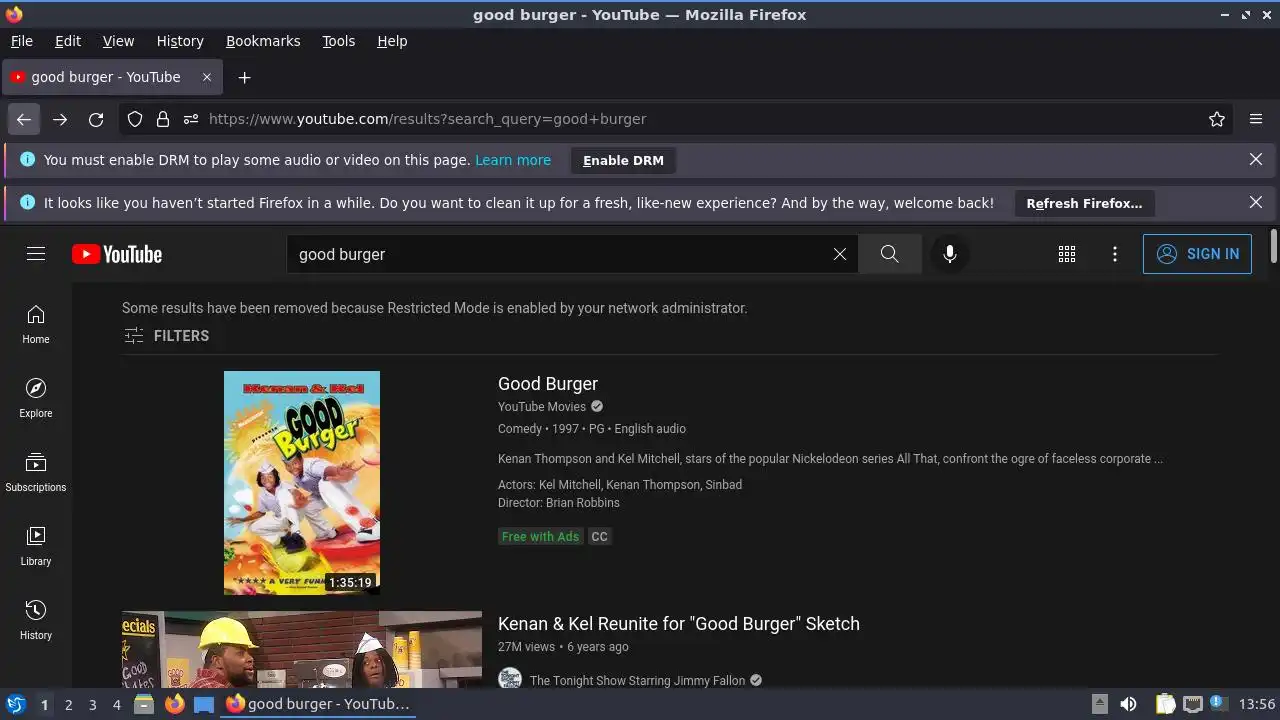
Task: Dismiss the Refresh Firefox notification bar
Action: coord(1256,203)
